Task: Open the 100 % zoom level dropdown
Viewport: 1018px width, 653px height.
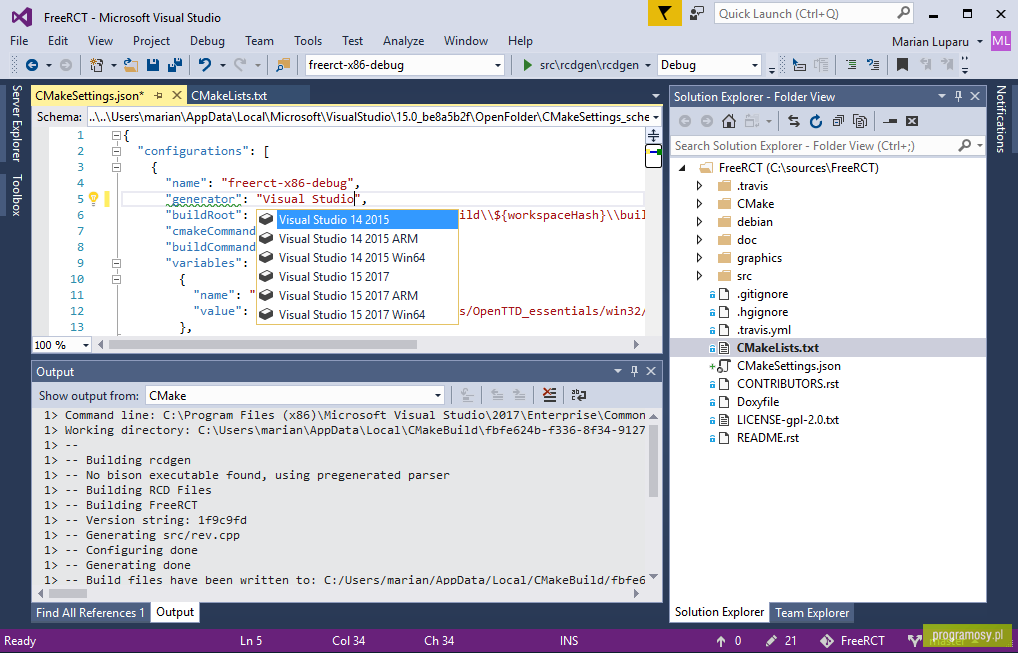Action: (86, 345)
